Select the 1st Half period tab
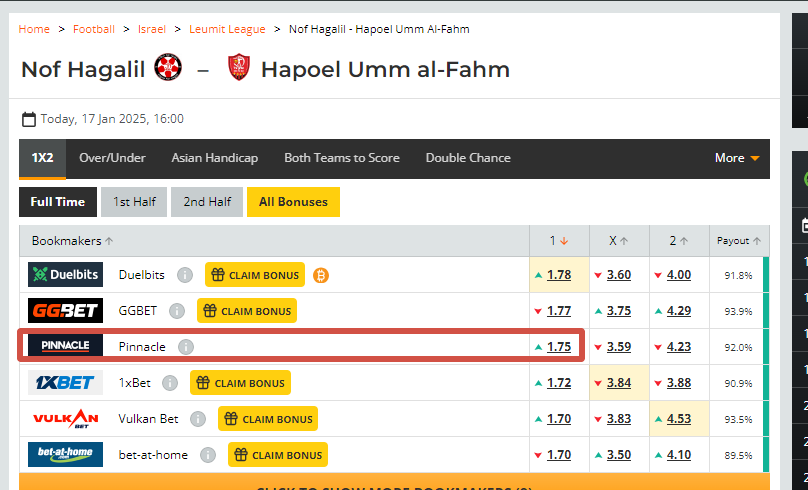 click(x=134, y=202)
